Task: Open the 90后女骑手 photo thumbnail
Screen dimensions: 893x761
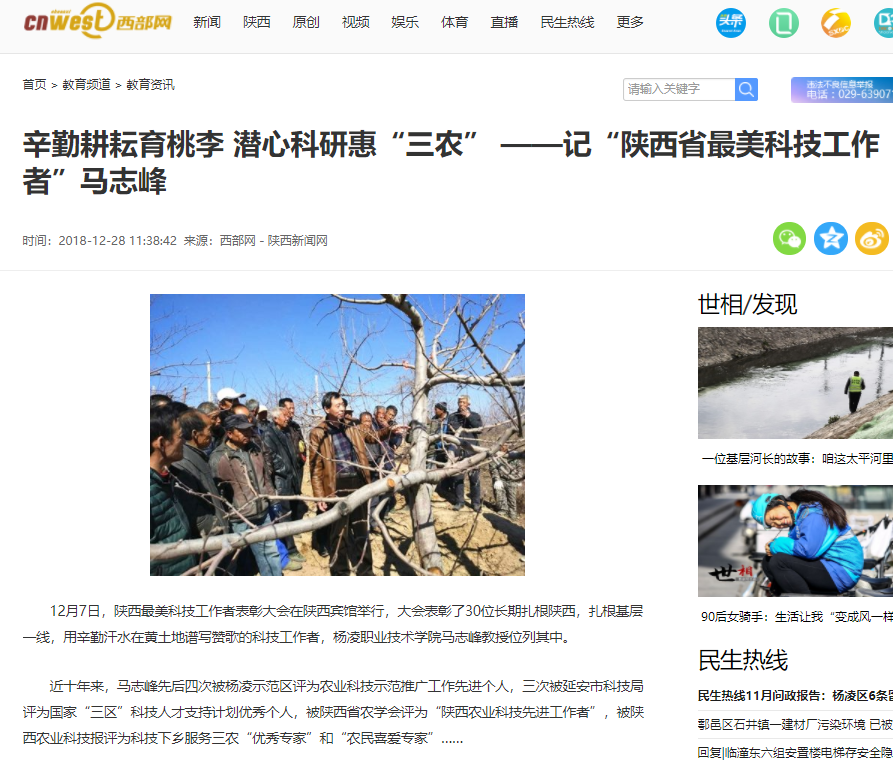Action: [x=795, y=541]
